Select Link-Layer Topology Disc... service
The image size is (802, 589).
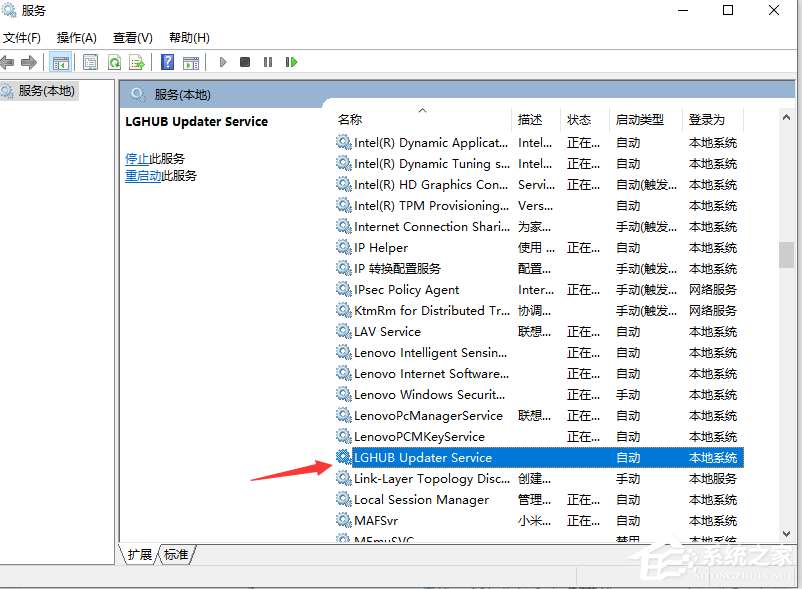[432, 479]
